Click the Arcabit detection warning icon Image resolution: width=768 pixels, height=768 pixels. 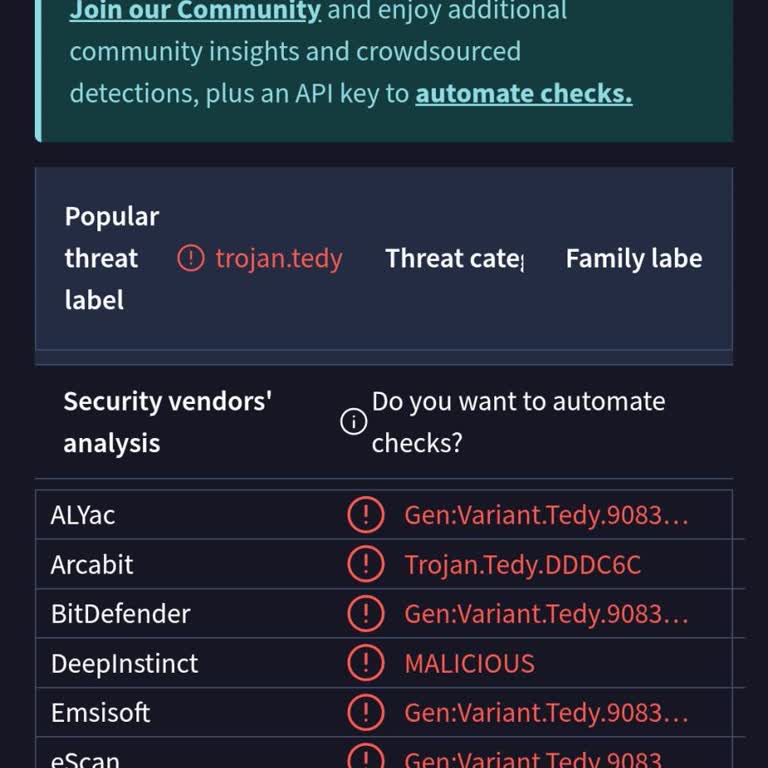(x=366, y=564)
